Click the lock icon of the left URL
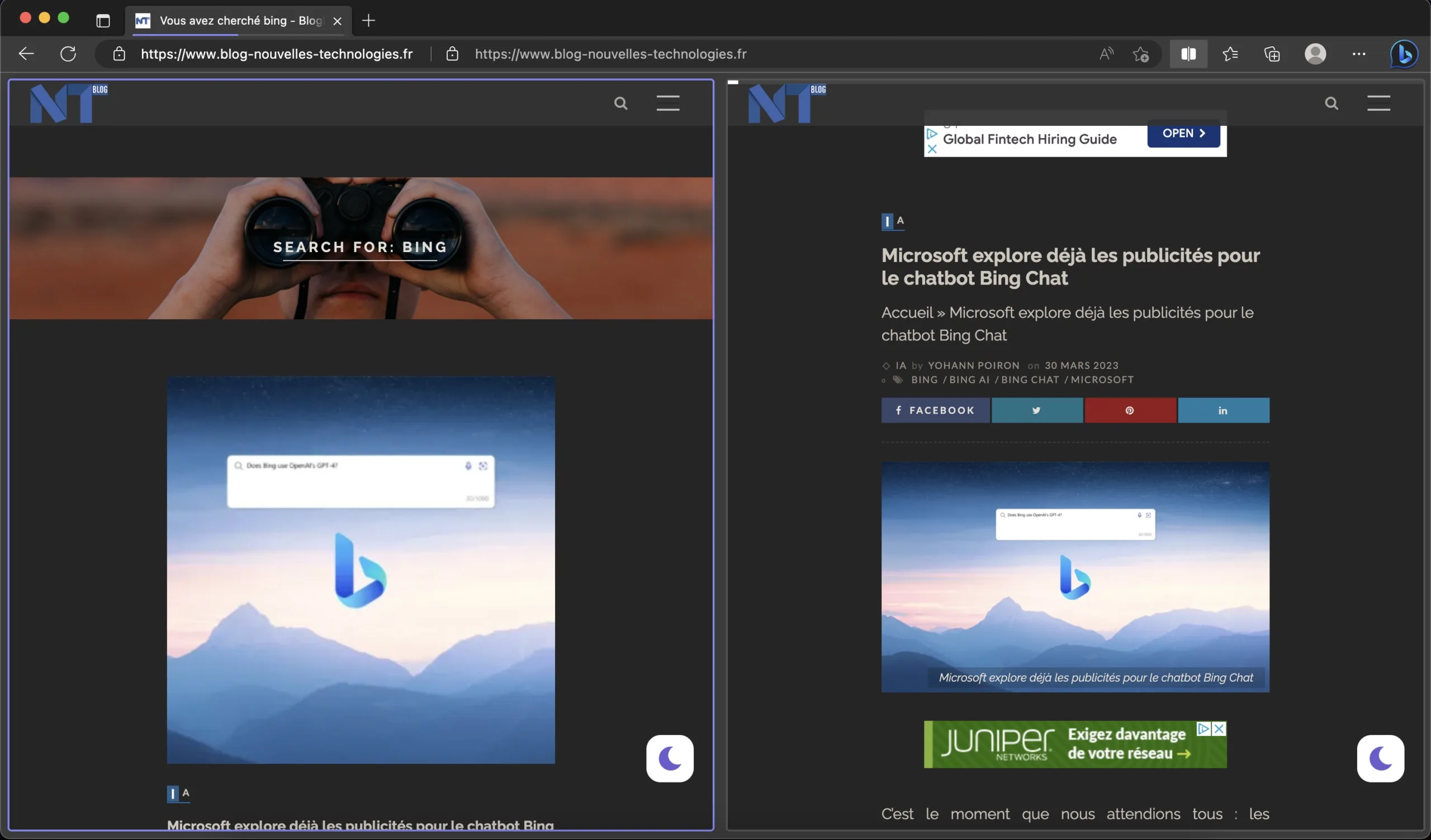The height and width of the screenshot is (840, 1431). click(119, 54)
